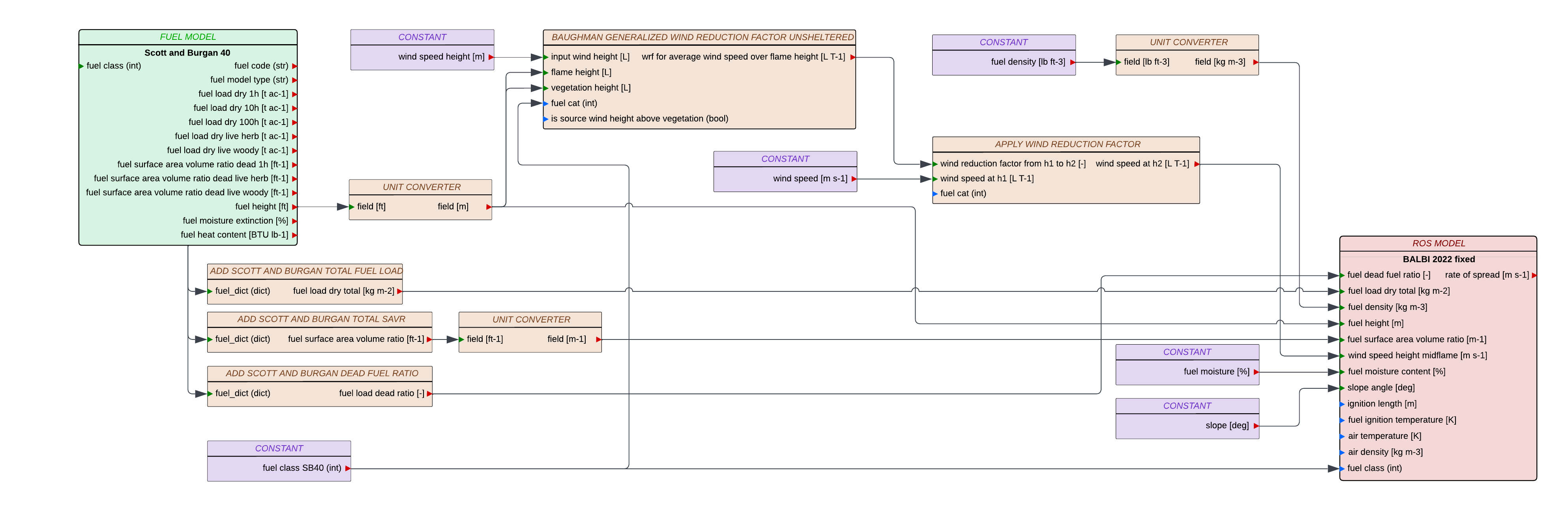Select 'slope [deg]' constant output

point(1227,426)
